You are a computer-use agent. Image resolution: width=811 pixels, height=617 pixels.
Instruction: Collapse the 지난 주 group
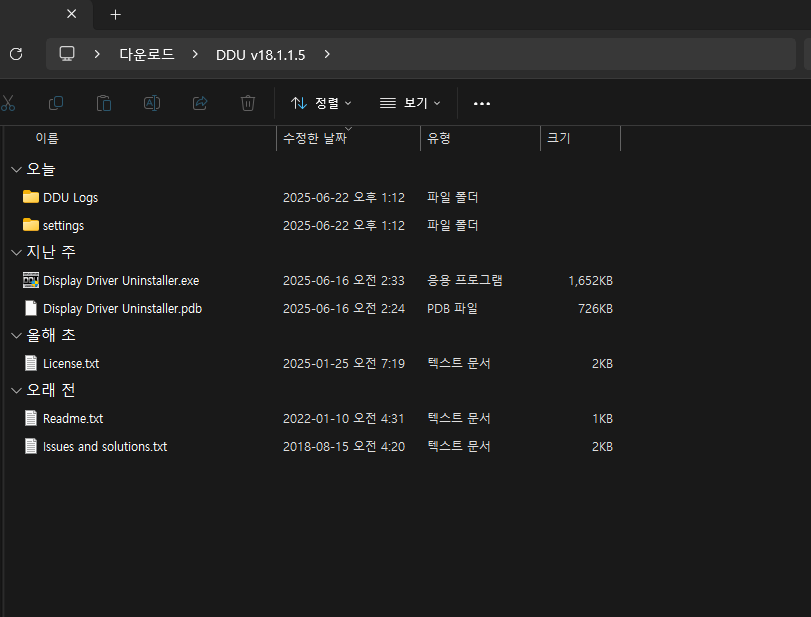pyautogui.click(x=17, y=252)
